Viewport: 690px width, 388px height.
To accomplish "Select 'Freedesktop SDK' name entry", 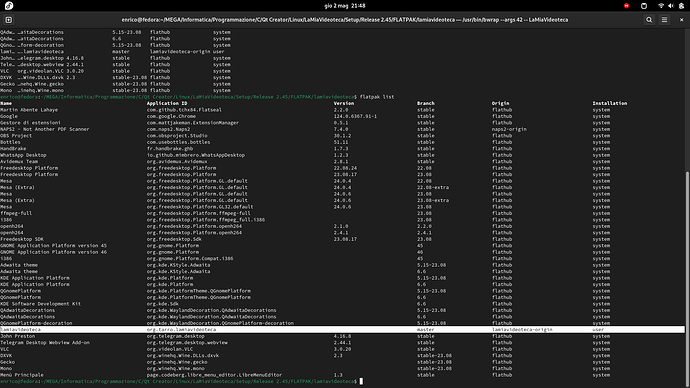I will pos(22,239).
